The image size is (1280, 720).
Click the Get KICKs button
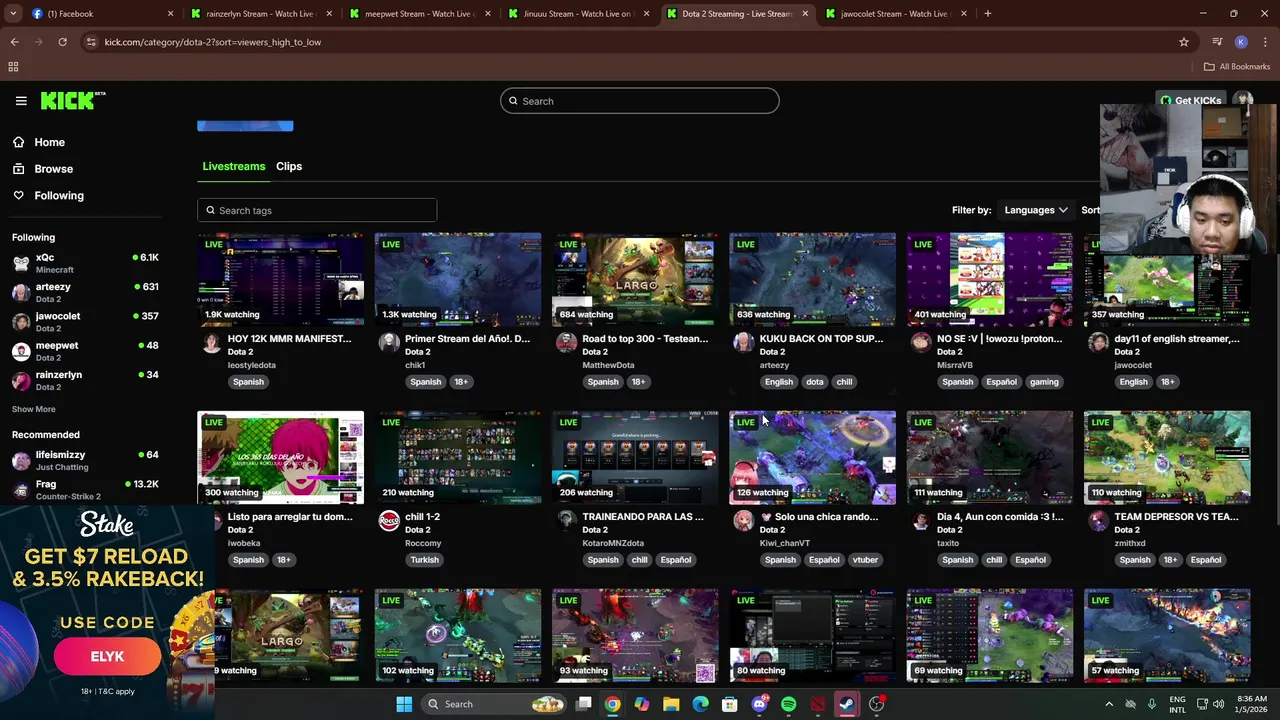(1191, 101)
